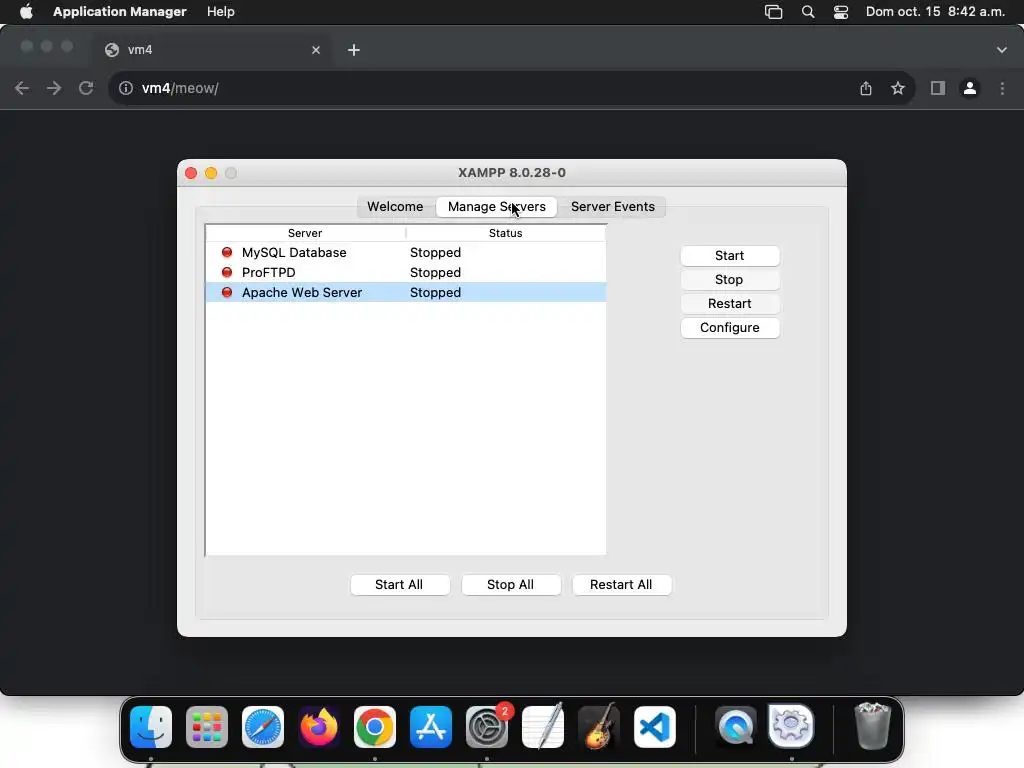Open the Help menu

pos(221,12)
